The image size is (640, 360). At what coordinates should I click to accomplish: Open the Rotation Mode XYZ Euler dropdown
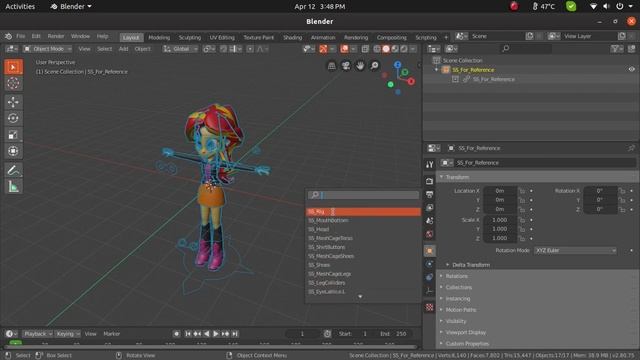(575, 250)
